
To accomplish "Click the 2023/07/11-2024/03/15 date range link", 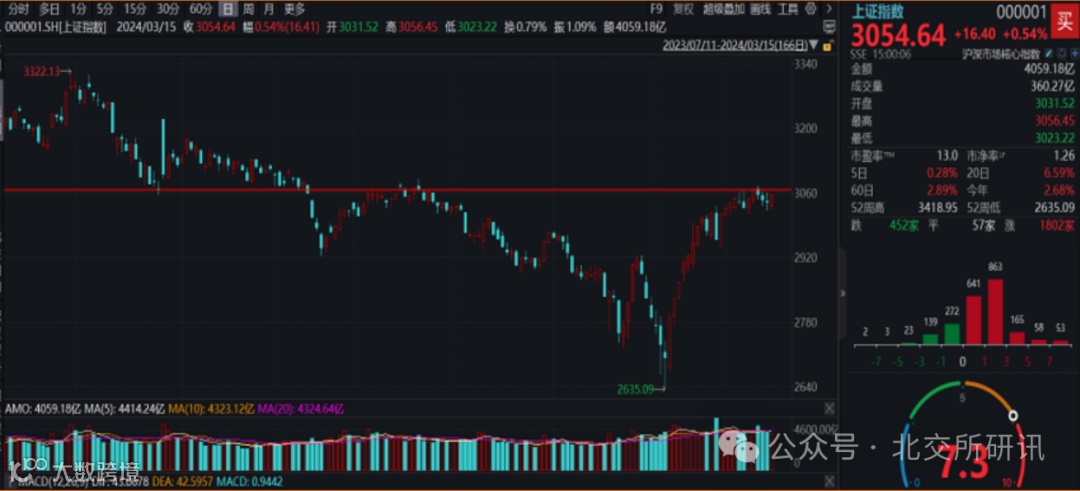I will (x=734, y=45).
